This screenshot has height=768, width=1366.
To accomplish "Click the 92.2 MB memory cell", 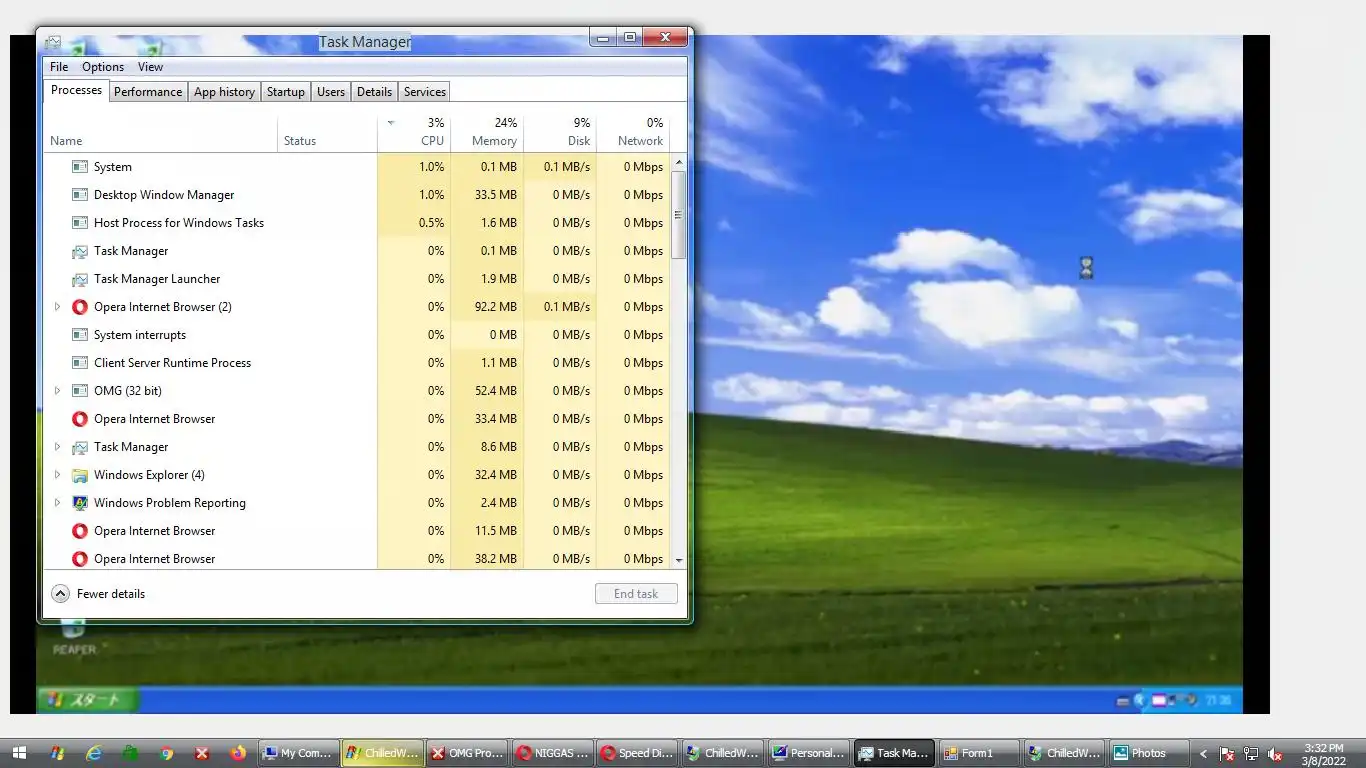I will pos(487,307).
